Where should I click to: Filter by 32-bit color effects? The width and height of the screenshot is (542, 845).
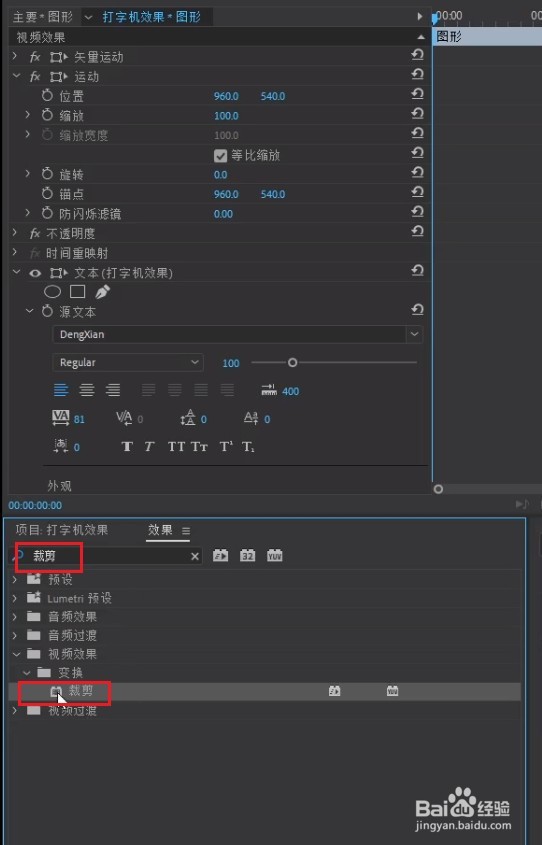click(x=247, y=556)
